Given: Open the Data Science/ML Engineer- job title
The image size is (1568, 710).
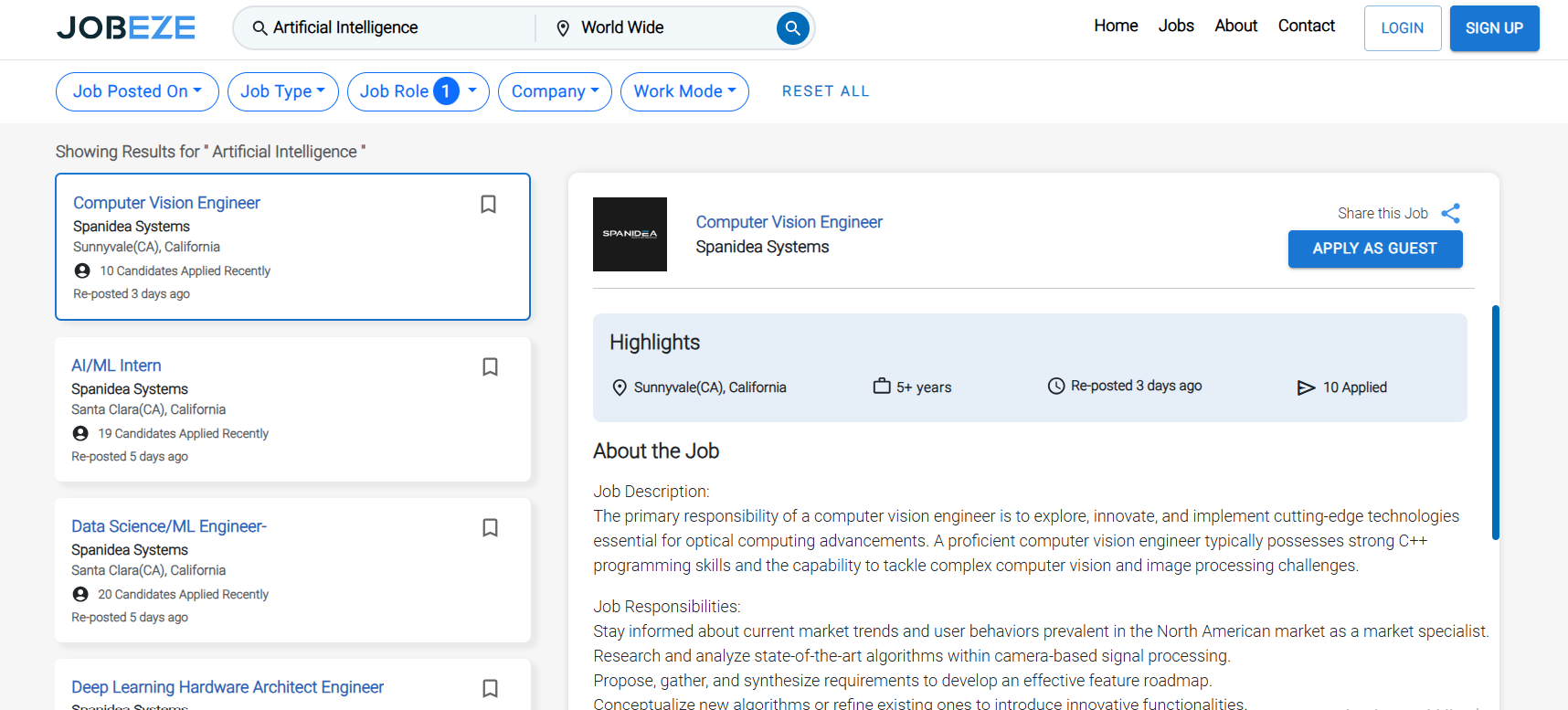Looking at the screenshot, I should 169,526.
